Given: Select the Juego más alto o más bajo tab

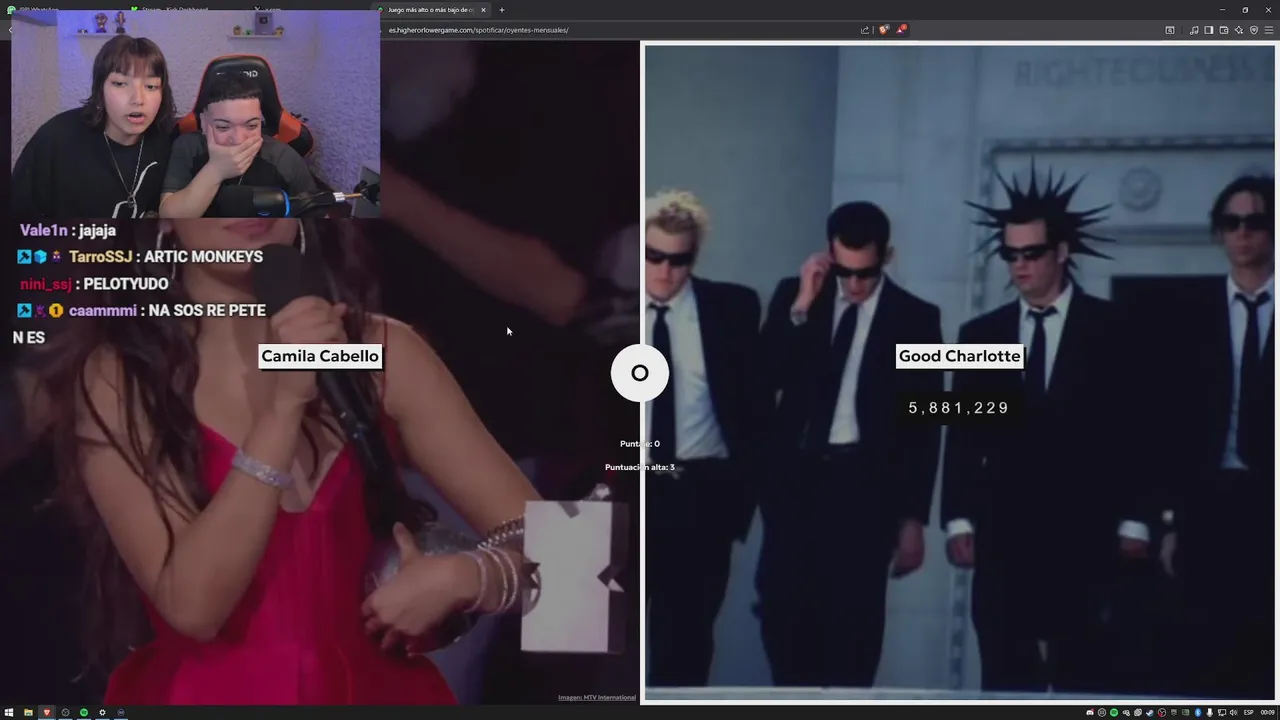Looking at the screenshot, I should 431,10.
